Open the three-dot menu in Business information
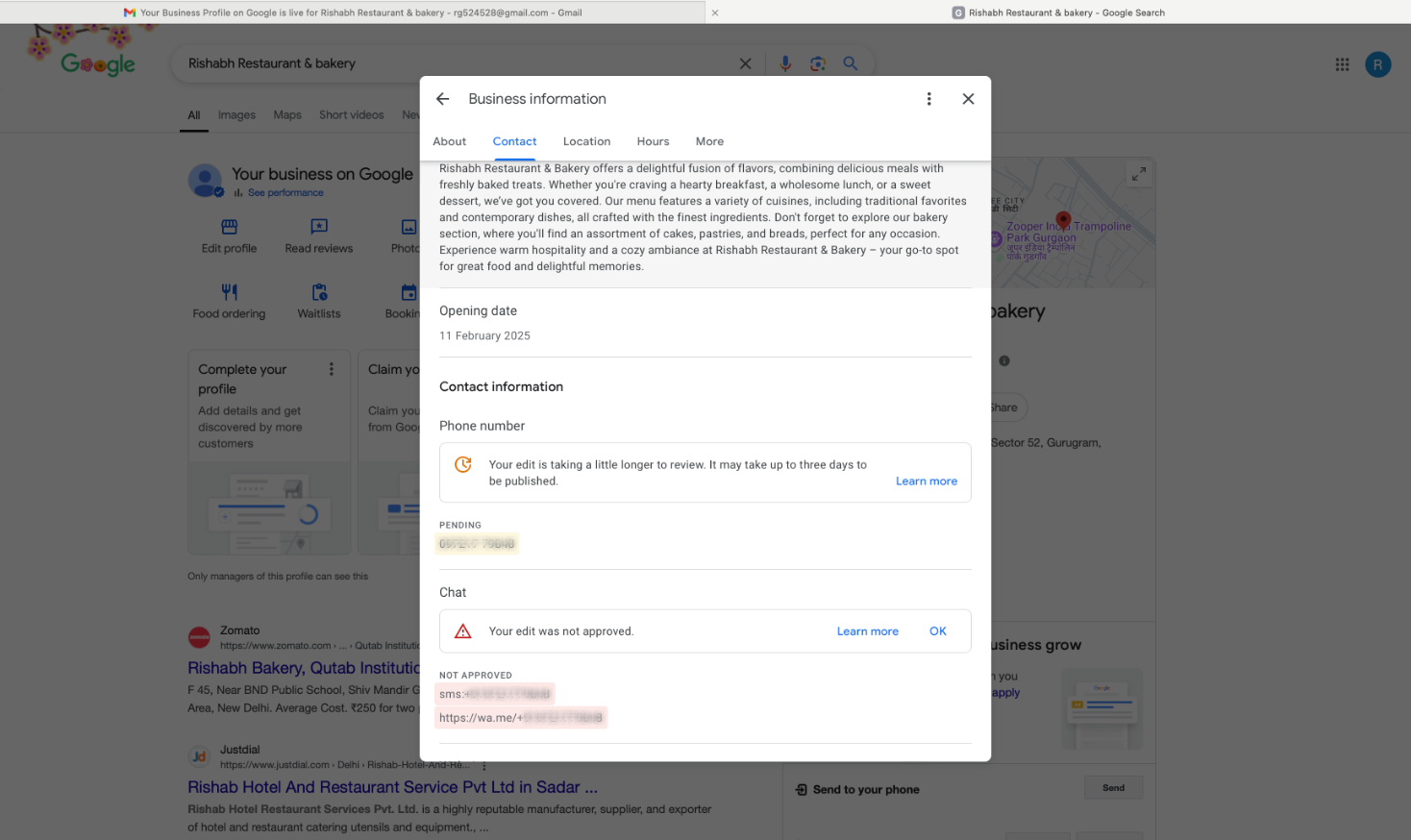 point(928,99)
